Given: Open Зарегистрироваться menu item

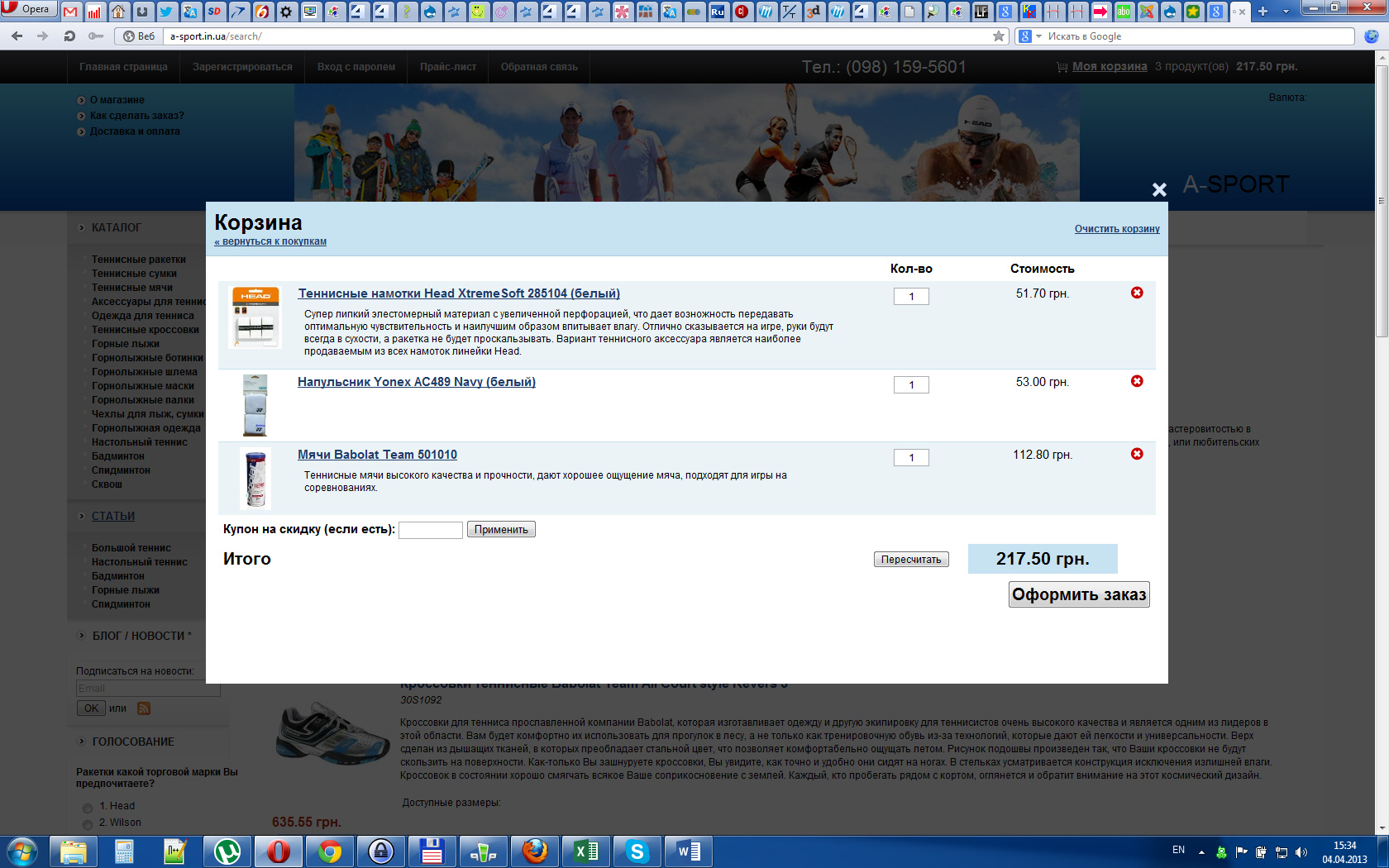Looking at the screenshot, I should 242,67.
